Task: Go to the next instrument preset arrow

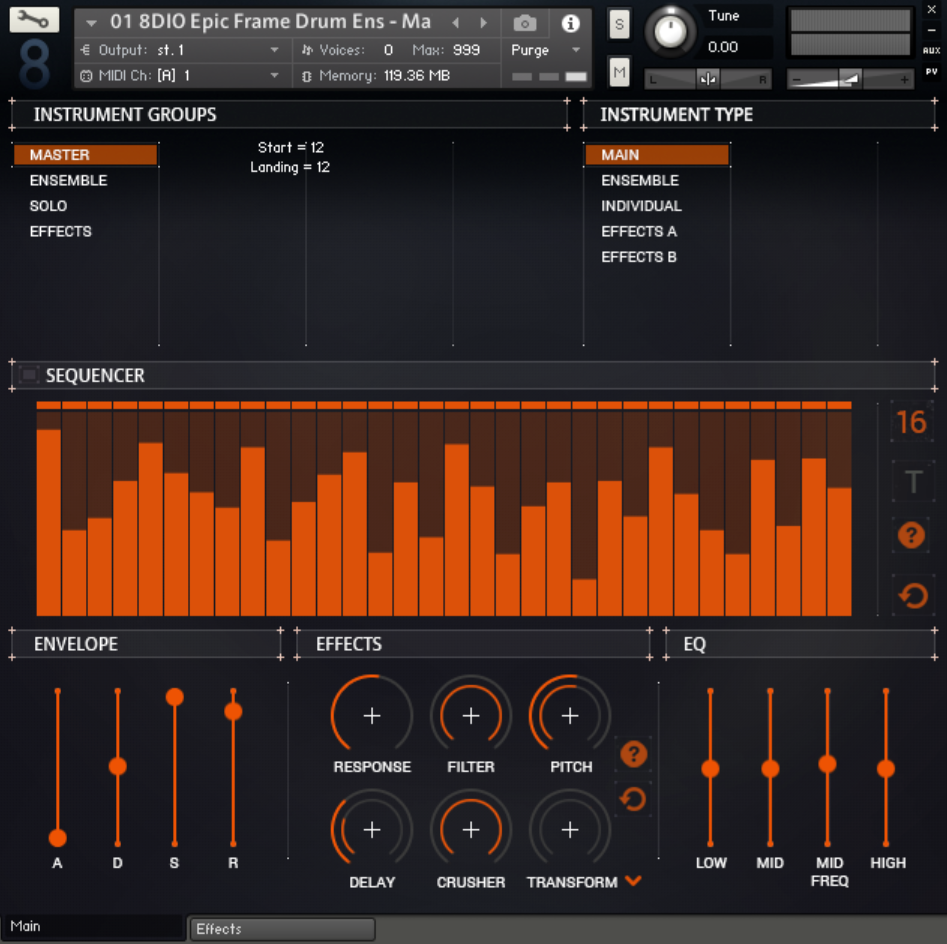Action: click(x=483, y=23)
